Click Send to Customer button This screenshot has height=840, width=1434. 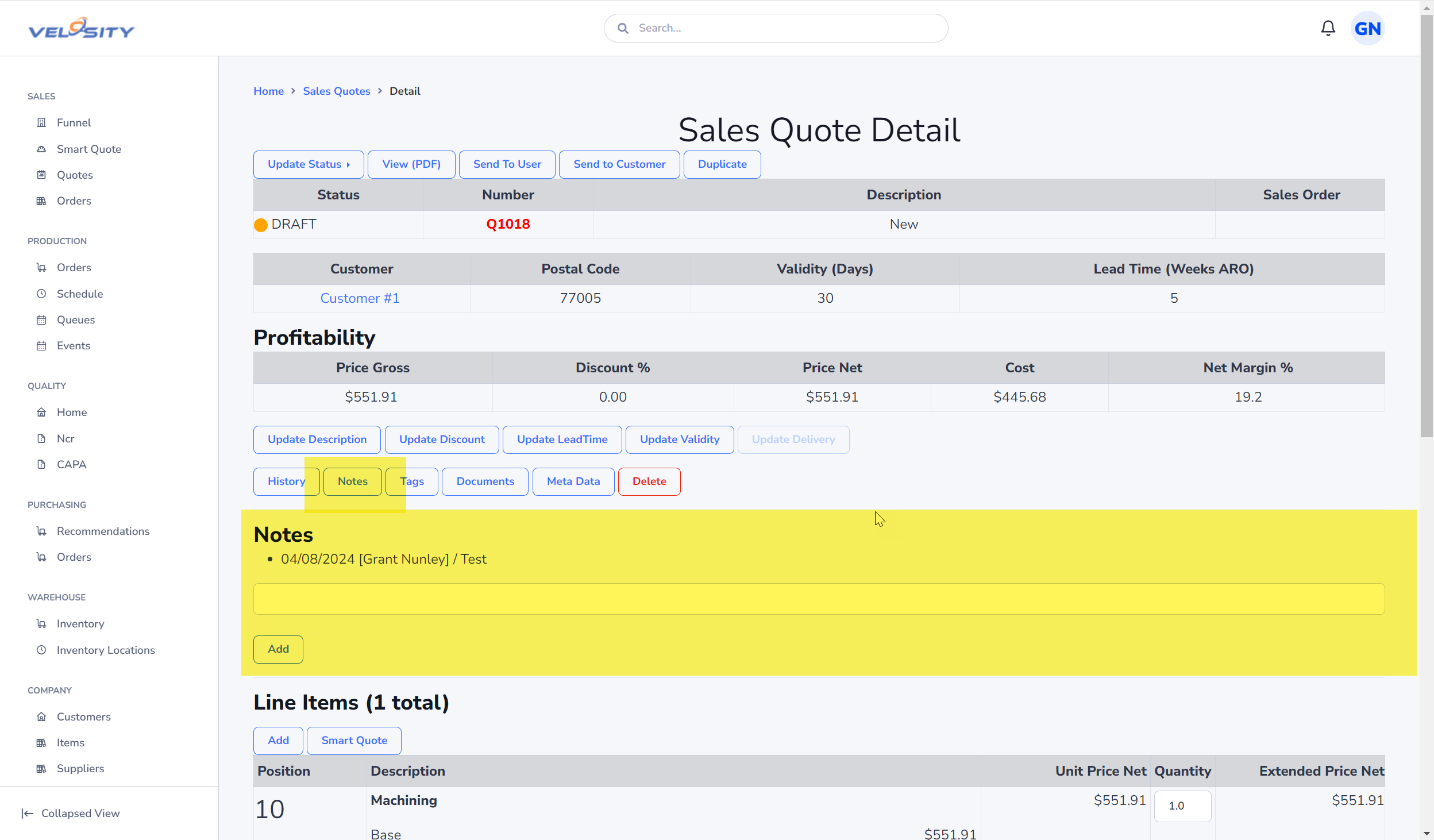point(619,164)
